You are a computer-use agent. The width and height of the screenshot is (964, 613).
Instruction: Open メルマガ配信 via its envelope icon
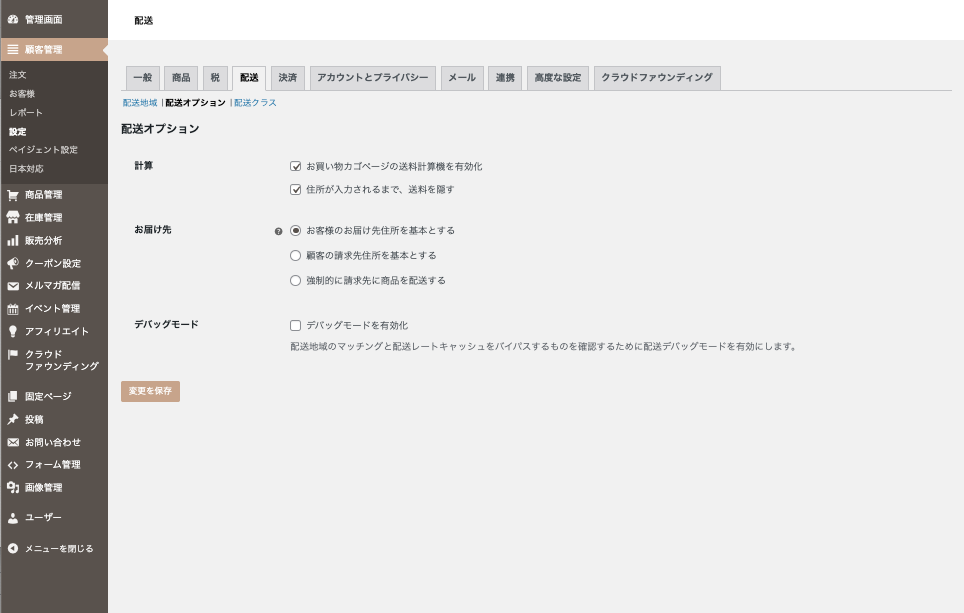tap(13, 286)
